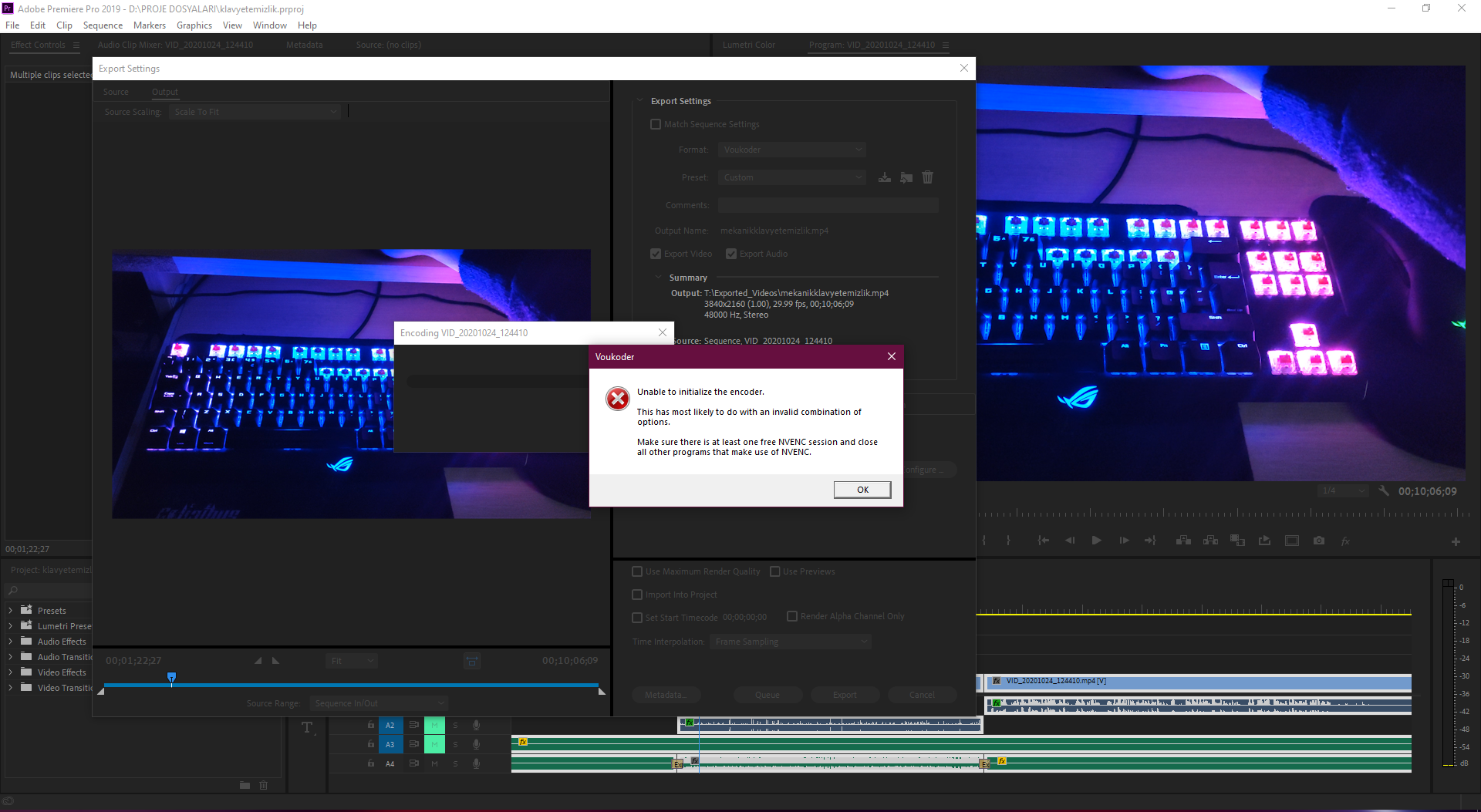The width and height of the screenshot is (1481, 812).
Task: Click the Set In Point triangle in export preview
Action: 258,661
